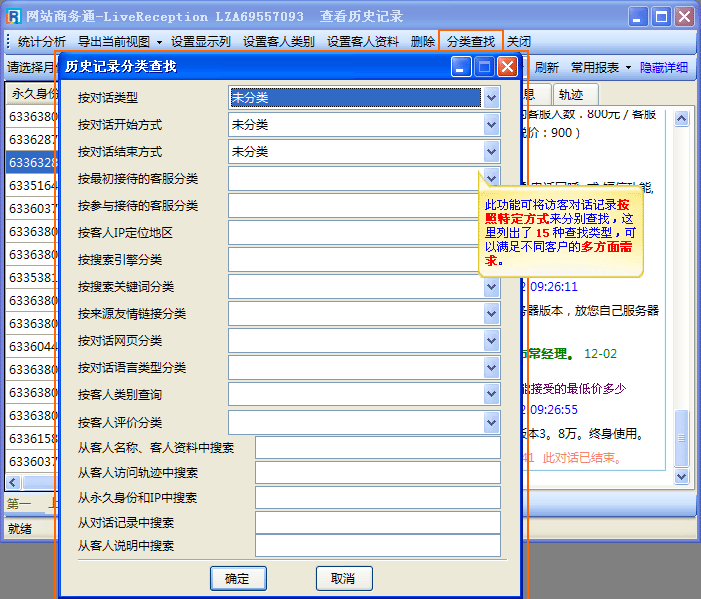
Task: Click 设置客人资料 in the toolbar
Action: [x=362, y=42]
